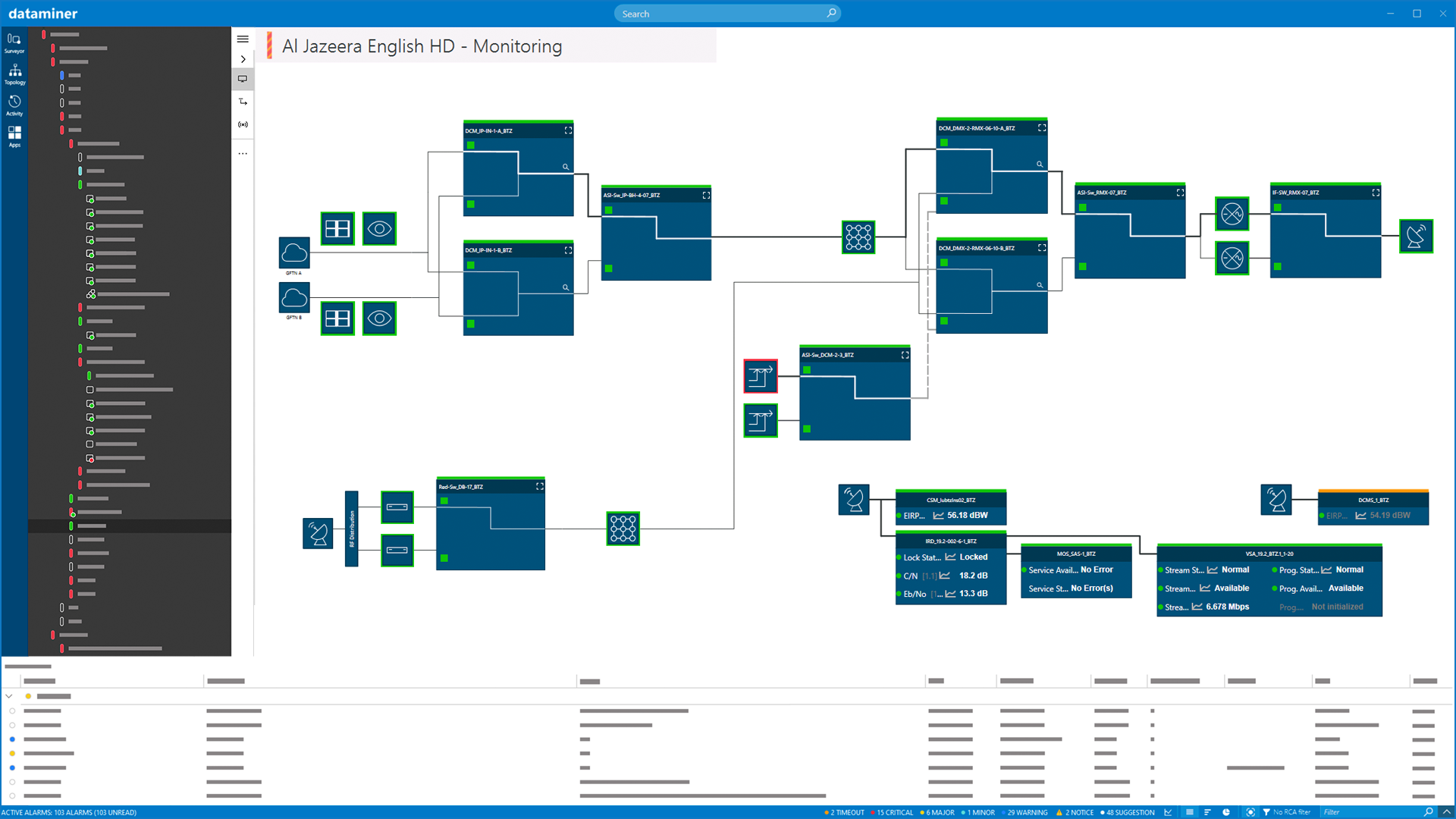Screen dimensions: 1456x819
Task: Open the hamburger menu above the visual view
Action: coord(243,39)
